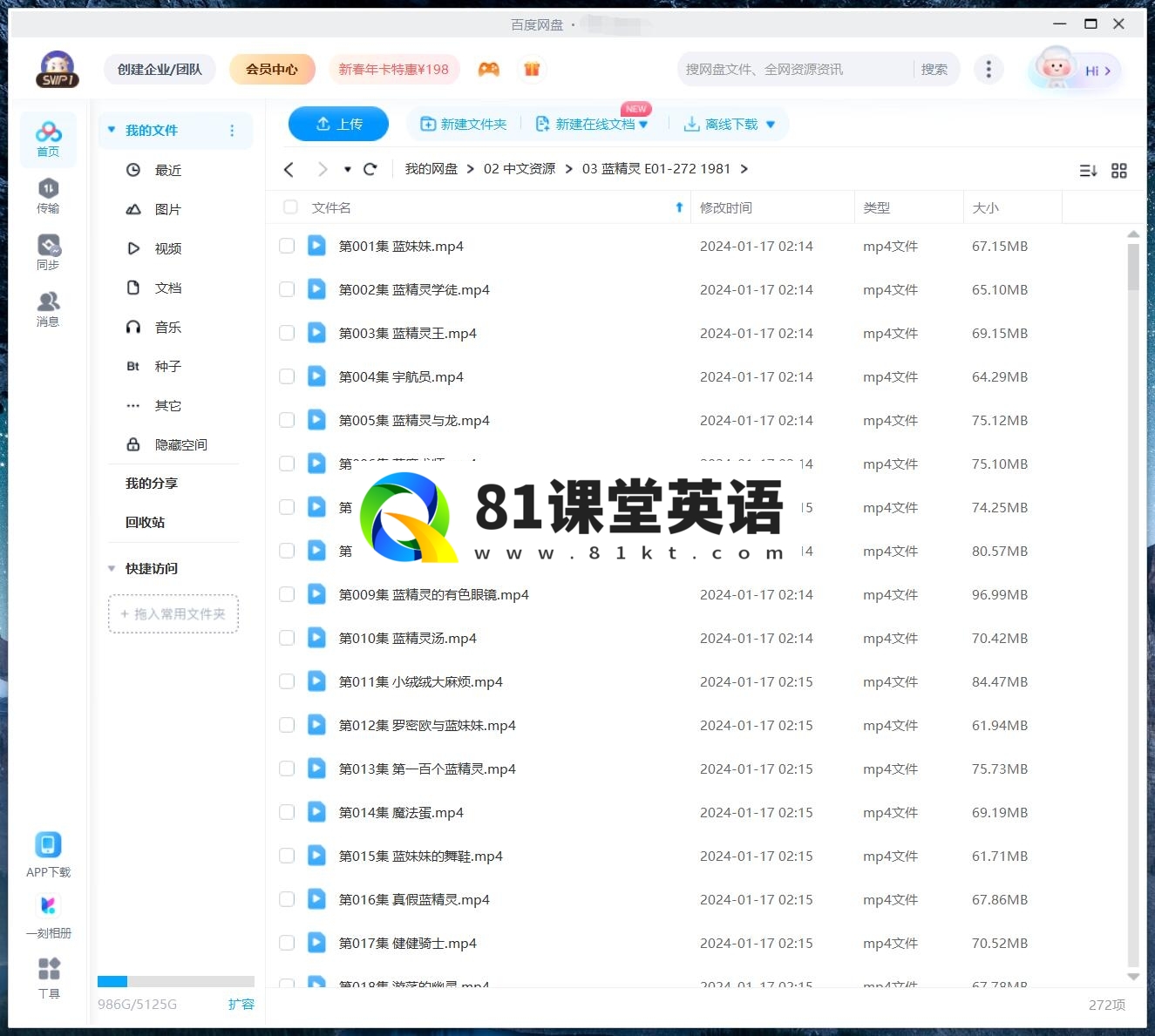
Task: Open the 同步 sync sidebar icon
Action: [48, 252]
